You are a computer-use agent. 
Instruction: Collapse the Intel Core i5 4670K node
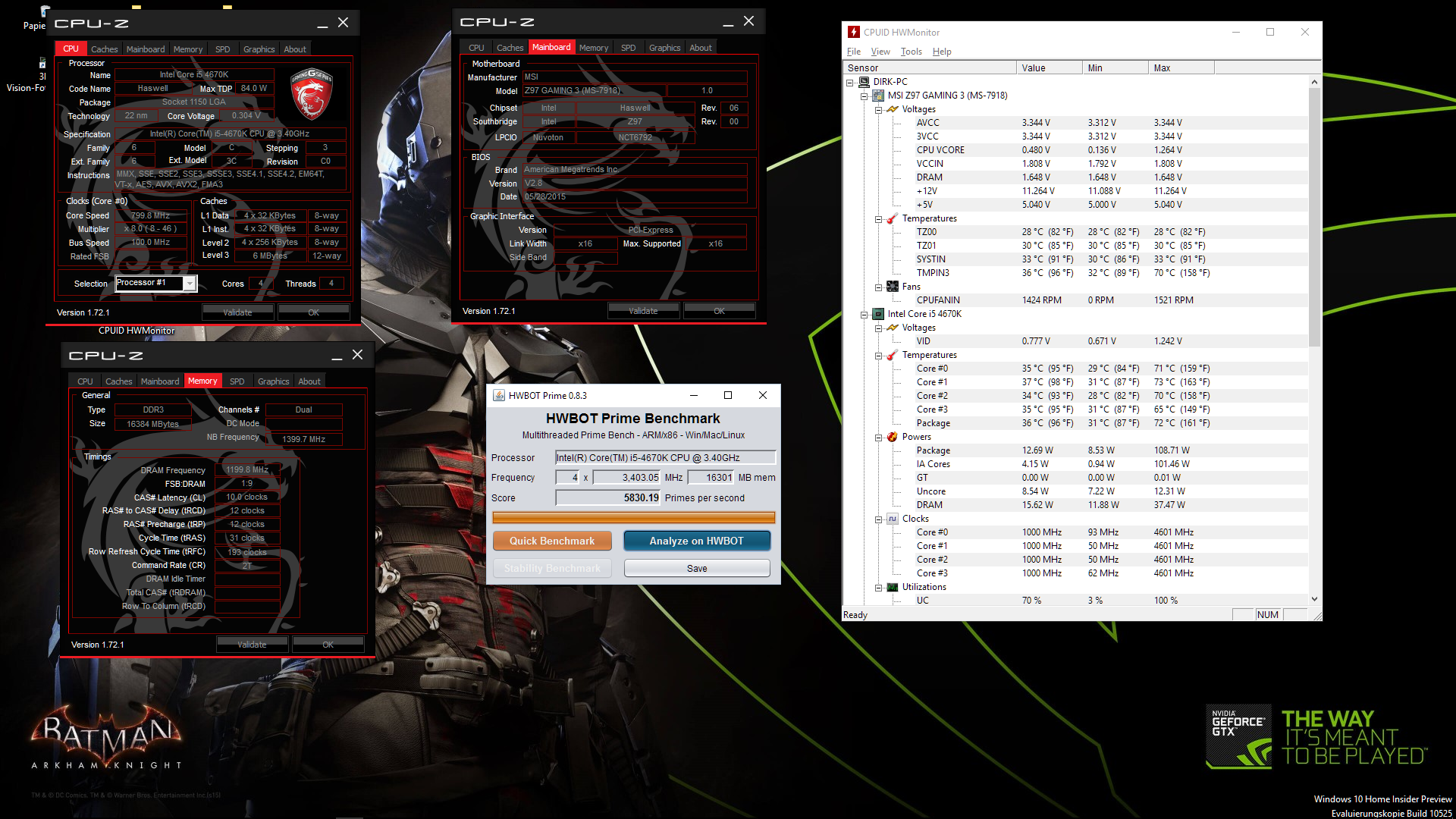(864, 315)
